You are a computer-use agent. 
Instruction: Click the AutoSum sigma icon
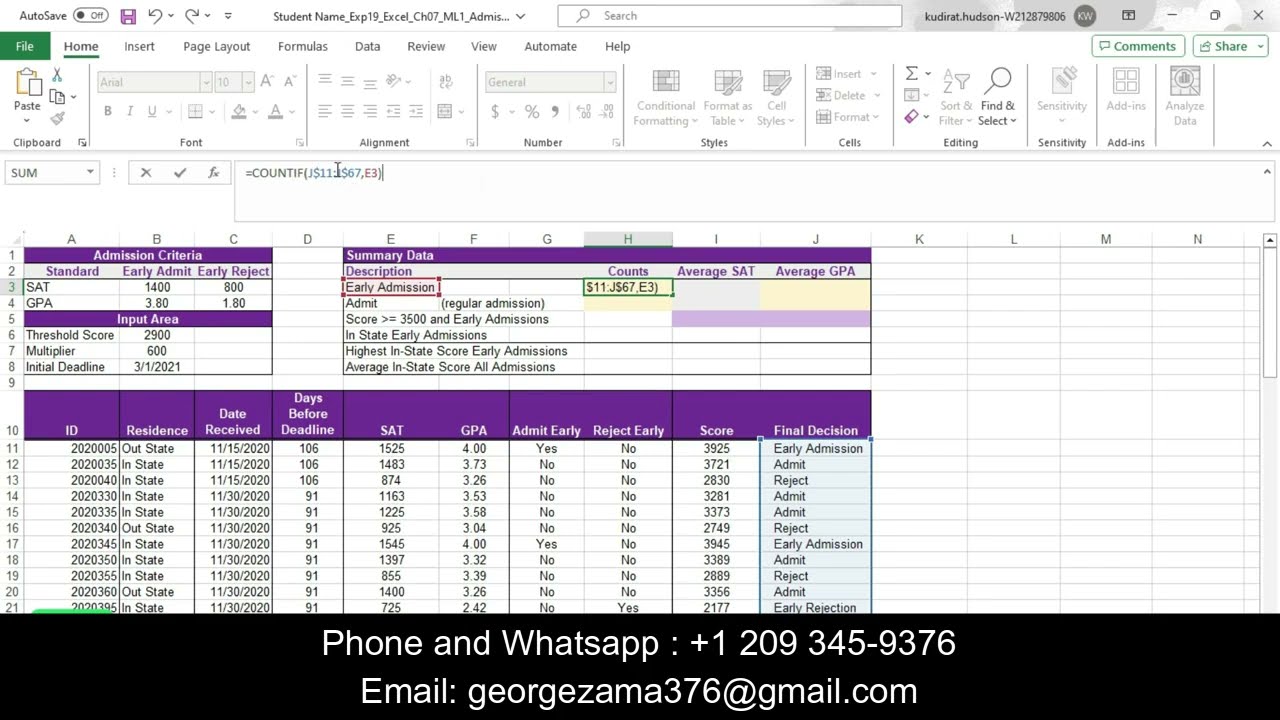click(x=912, y=74)
